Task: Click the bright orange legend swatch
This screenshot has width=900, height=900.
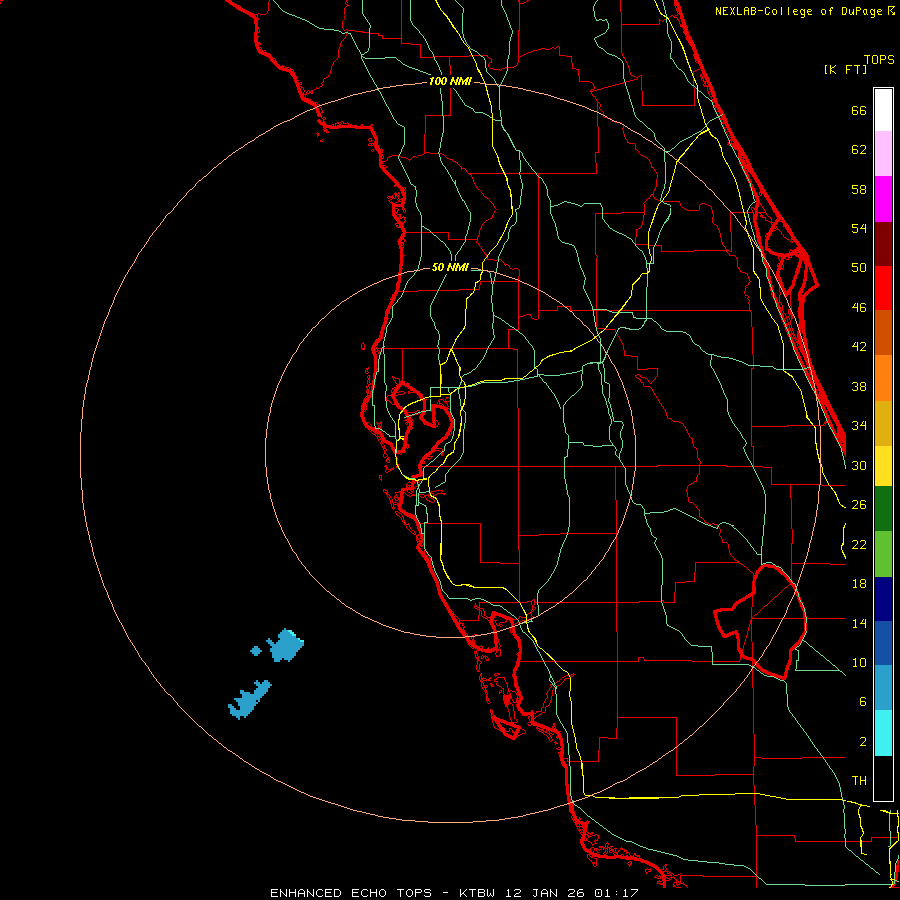Action: [x=883, y=377]
